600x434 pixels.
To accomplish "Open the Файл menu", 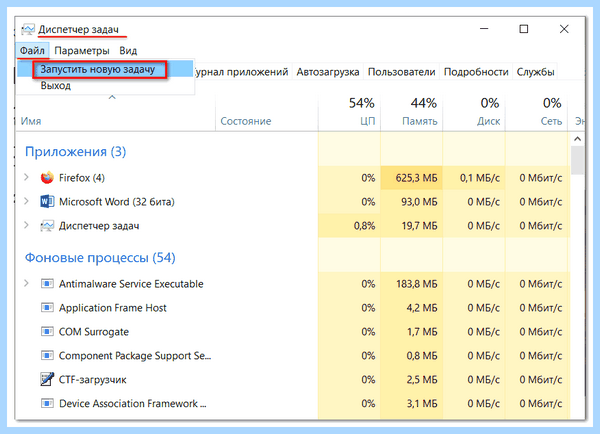I will [x=32, y=51].
